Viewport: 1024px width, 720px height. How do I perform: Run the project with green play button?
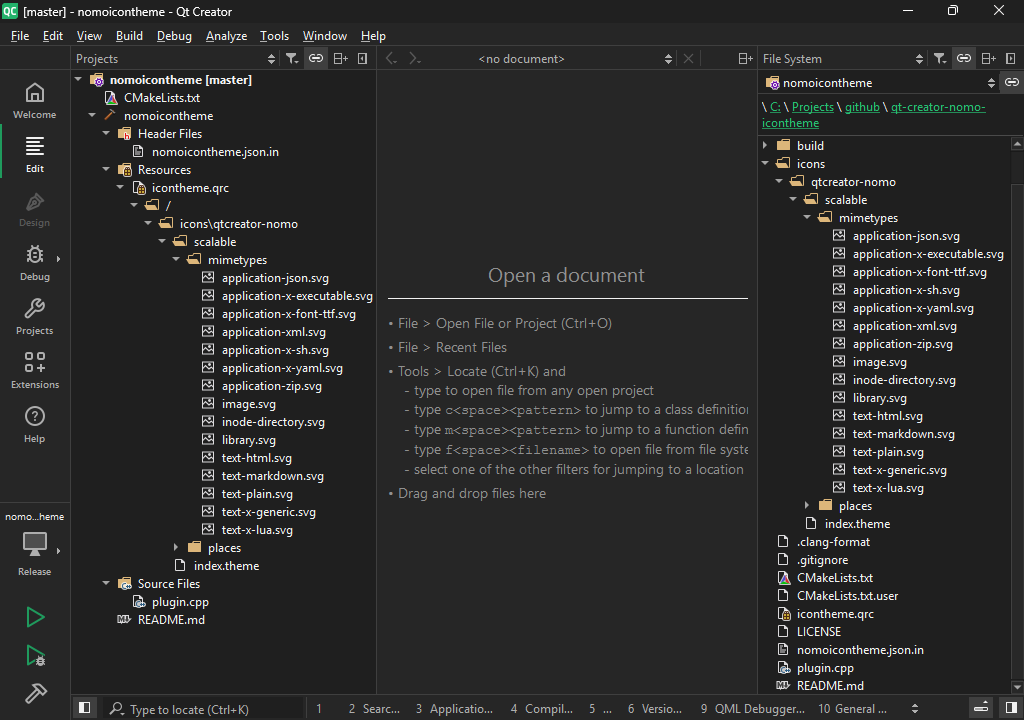click(35, 617)
